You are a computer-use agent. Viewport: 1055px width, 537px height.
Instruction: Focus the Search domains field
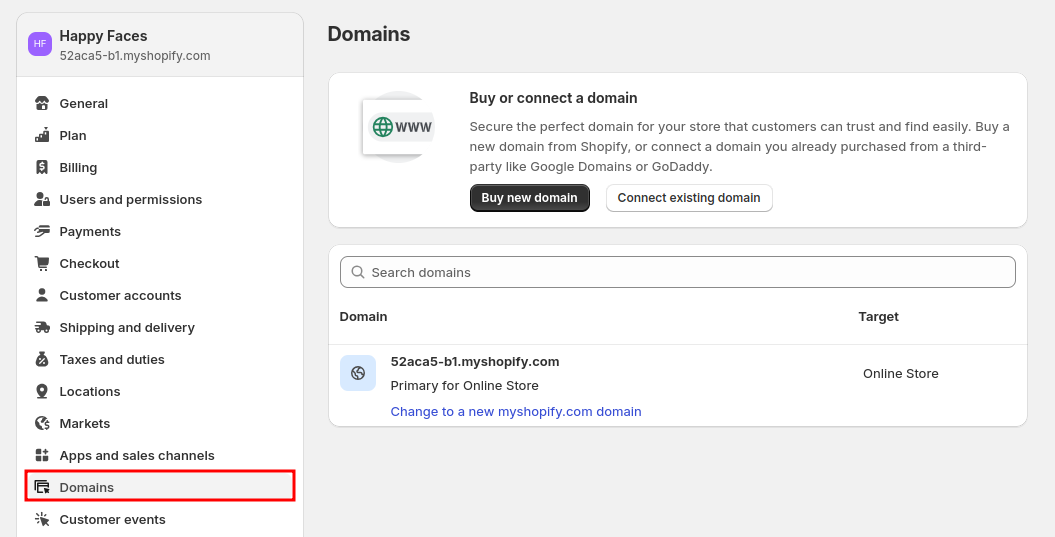(x=678, y=272)
